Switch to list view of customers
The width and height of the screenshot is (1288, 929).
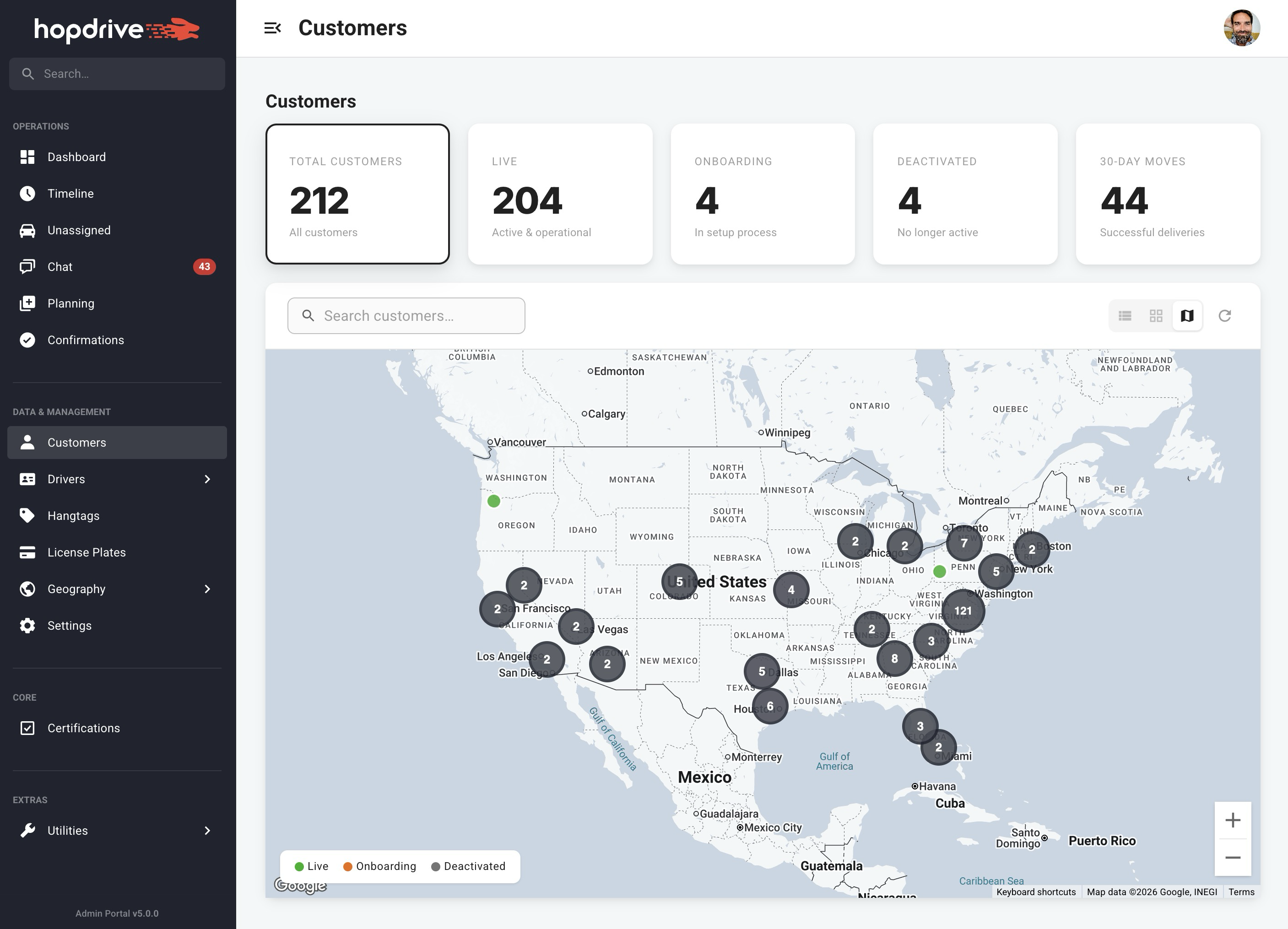pyautogui.click(x=1126, y=315)
